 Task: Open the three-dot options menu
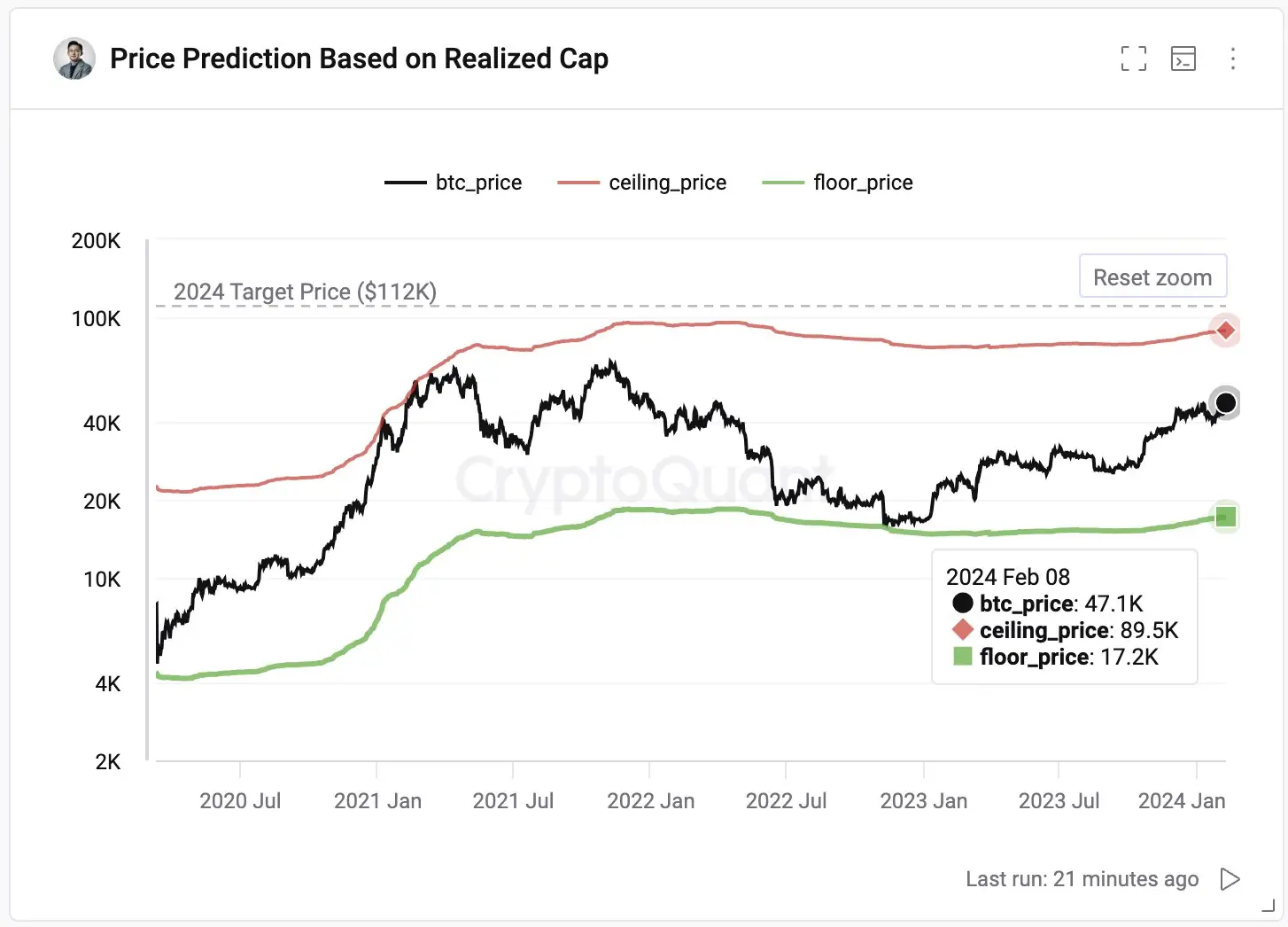(x=1232, y=58)
